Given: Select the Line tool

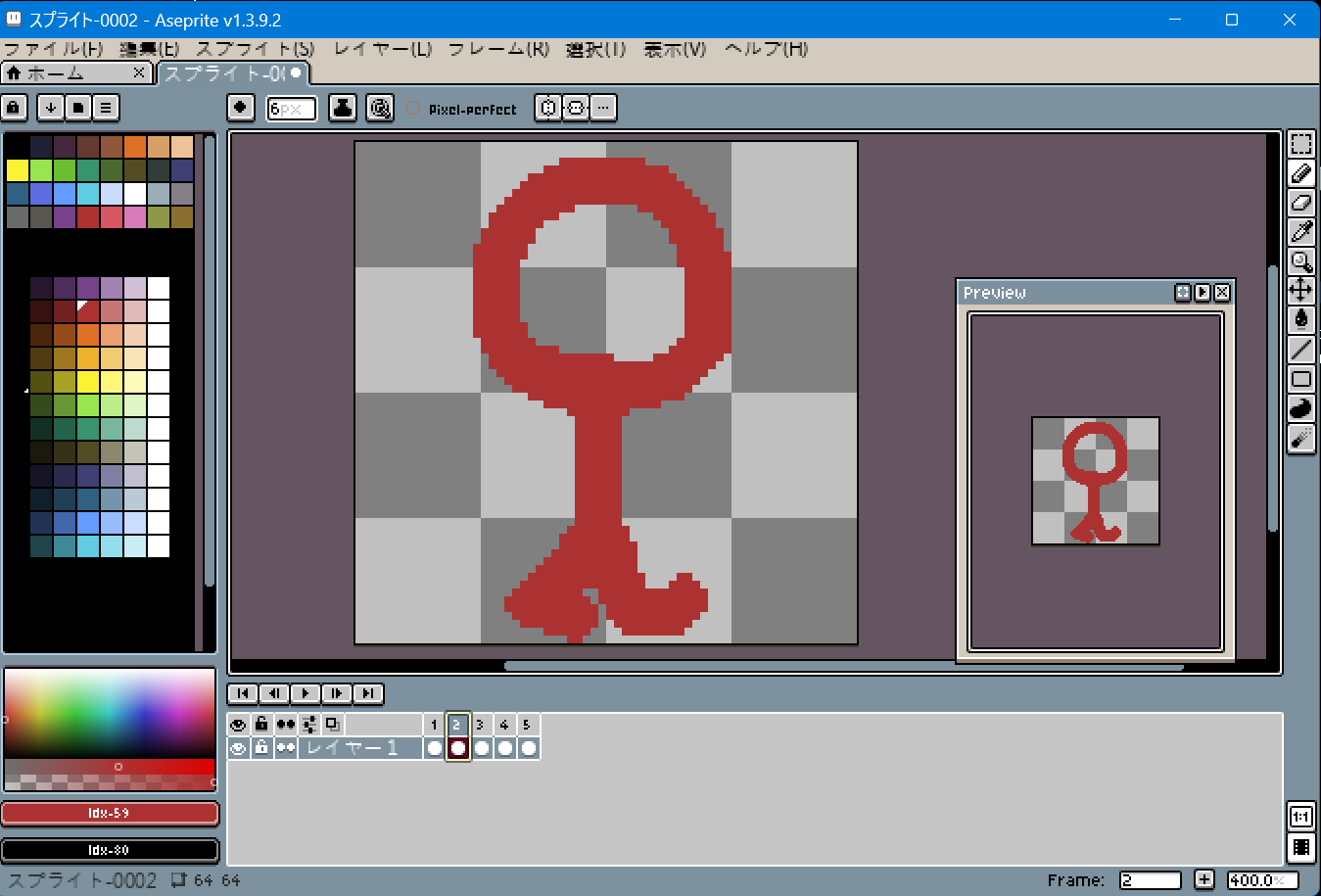Looking at the screenshot, I should (1300, 350).
